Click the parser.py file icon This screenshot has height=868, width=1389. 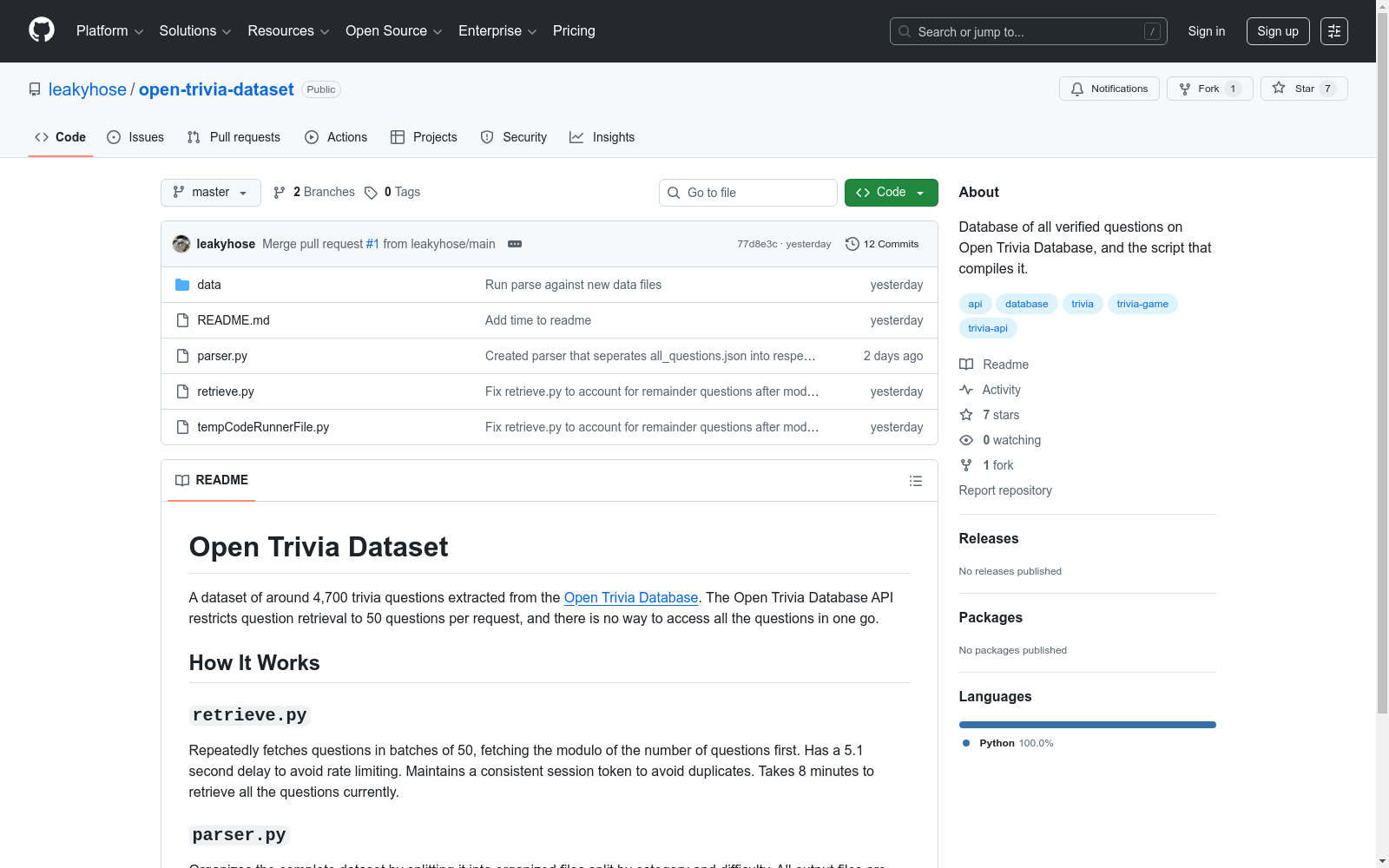[182, 356]
